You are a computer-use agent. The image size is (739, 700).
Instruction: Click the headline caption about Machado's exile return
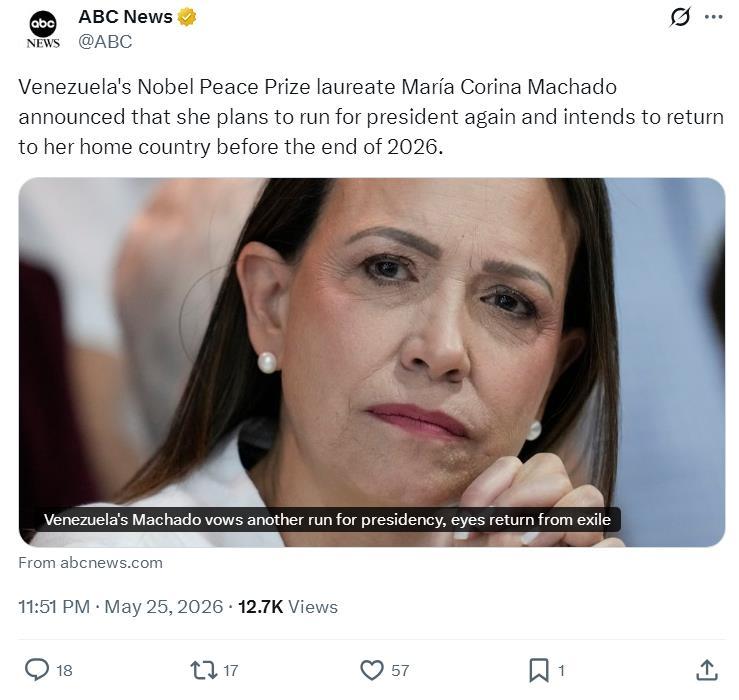click(x=327, y=519)
